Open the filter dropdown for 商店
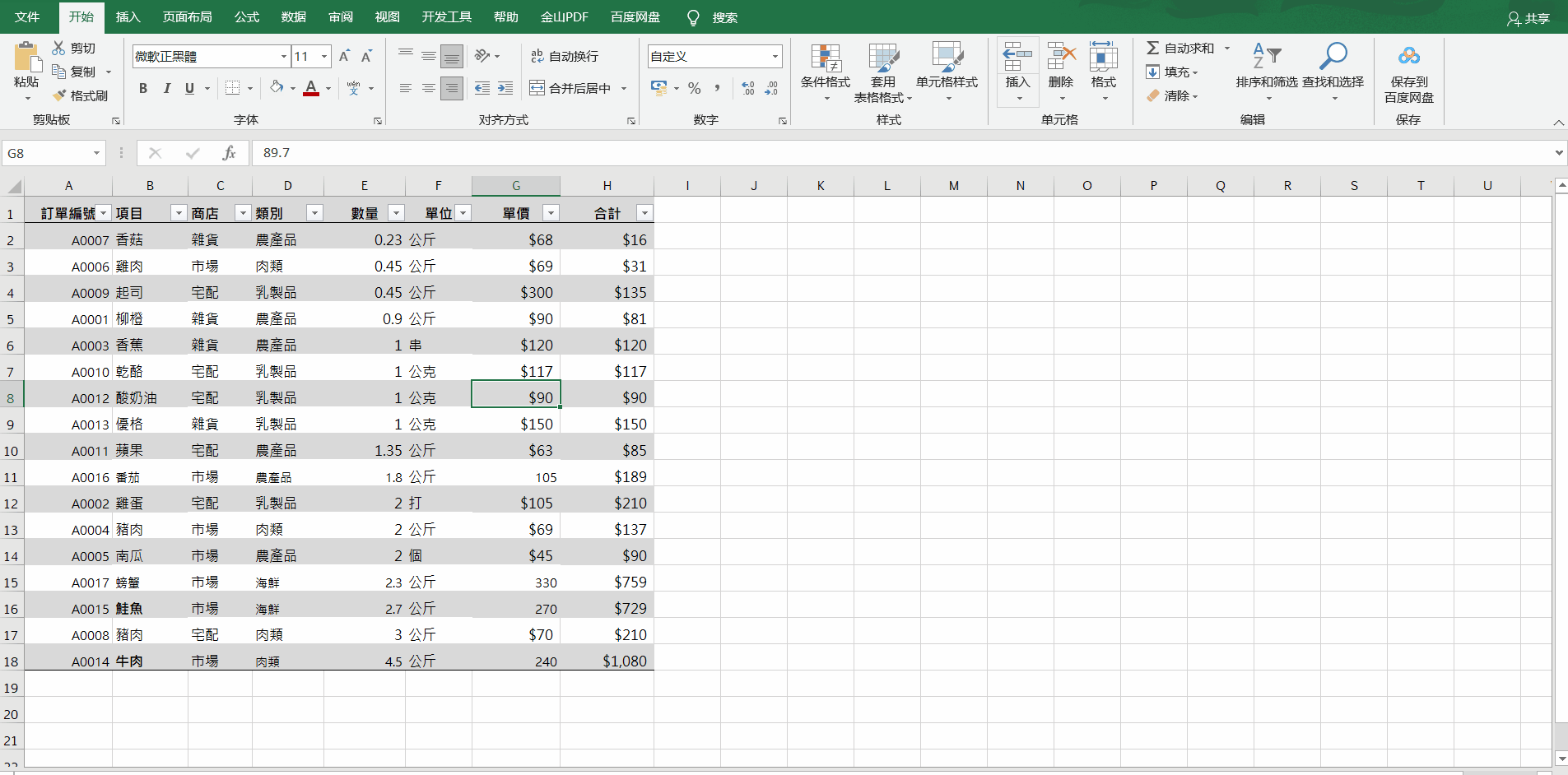The image size is (1568, 775). [x=243, y=213]
